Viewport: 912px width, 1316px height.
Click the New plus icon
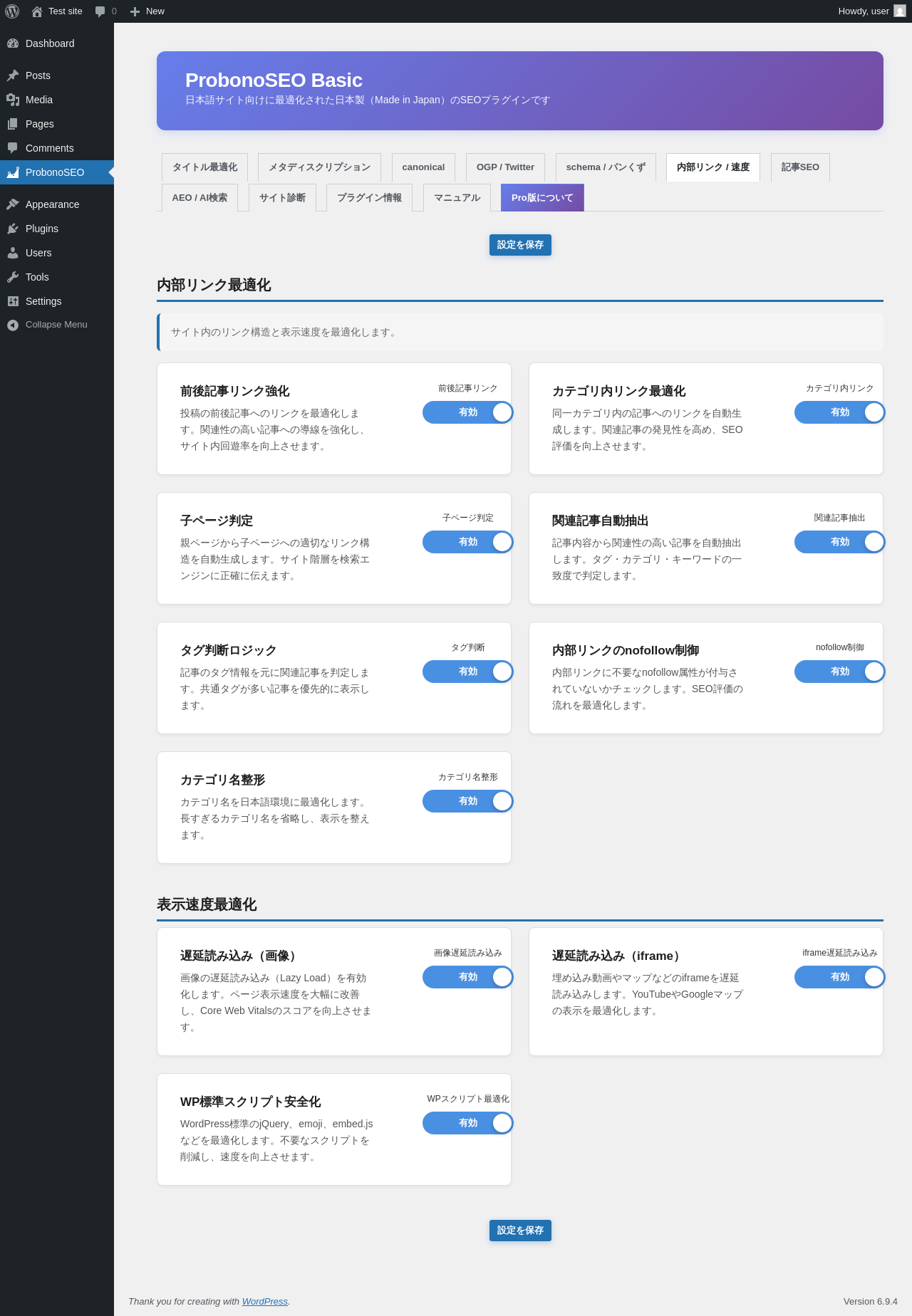point(135,11)
